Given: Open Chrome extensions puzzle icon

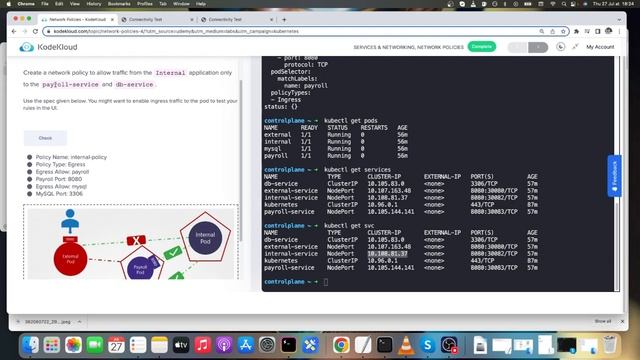Looking at the screenshot, I should click(x=576, y=31).
